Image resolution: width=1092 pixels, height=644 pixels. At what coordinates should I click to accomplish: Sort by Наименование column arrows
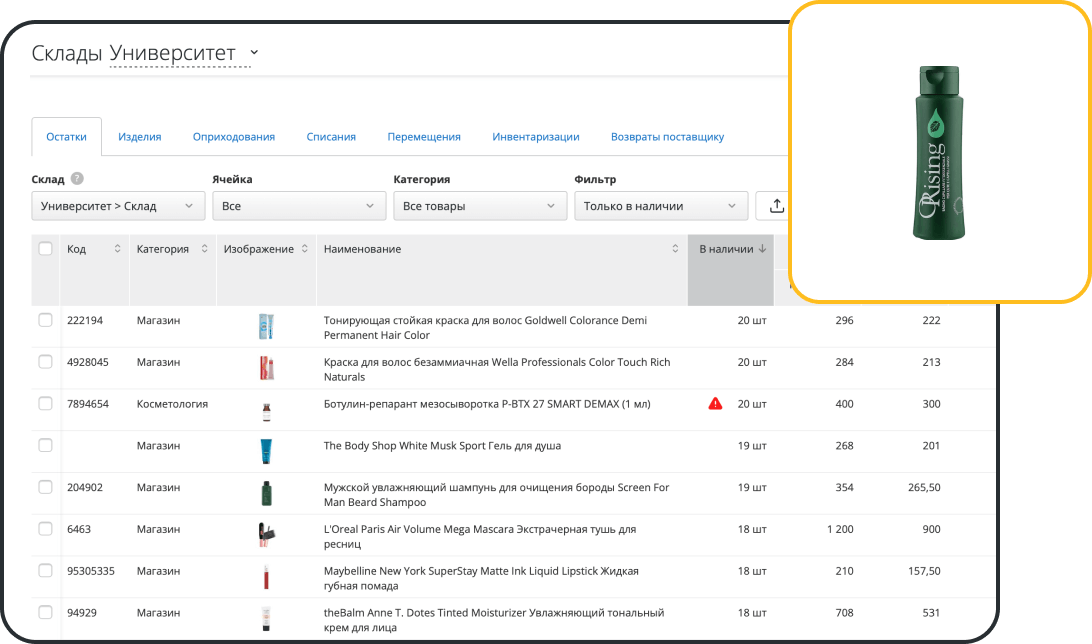(x=675, y=249)
